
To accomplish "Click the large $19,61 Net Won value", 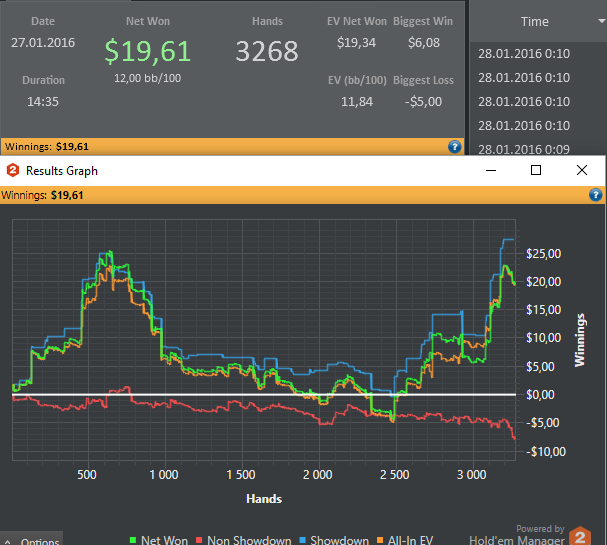I will tap(147, 51).
